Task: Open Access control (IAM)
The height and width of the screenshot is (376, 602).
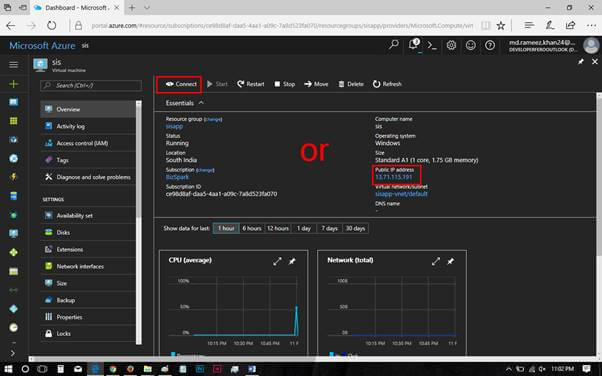Action: (88, 143)
